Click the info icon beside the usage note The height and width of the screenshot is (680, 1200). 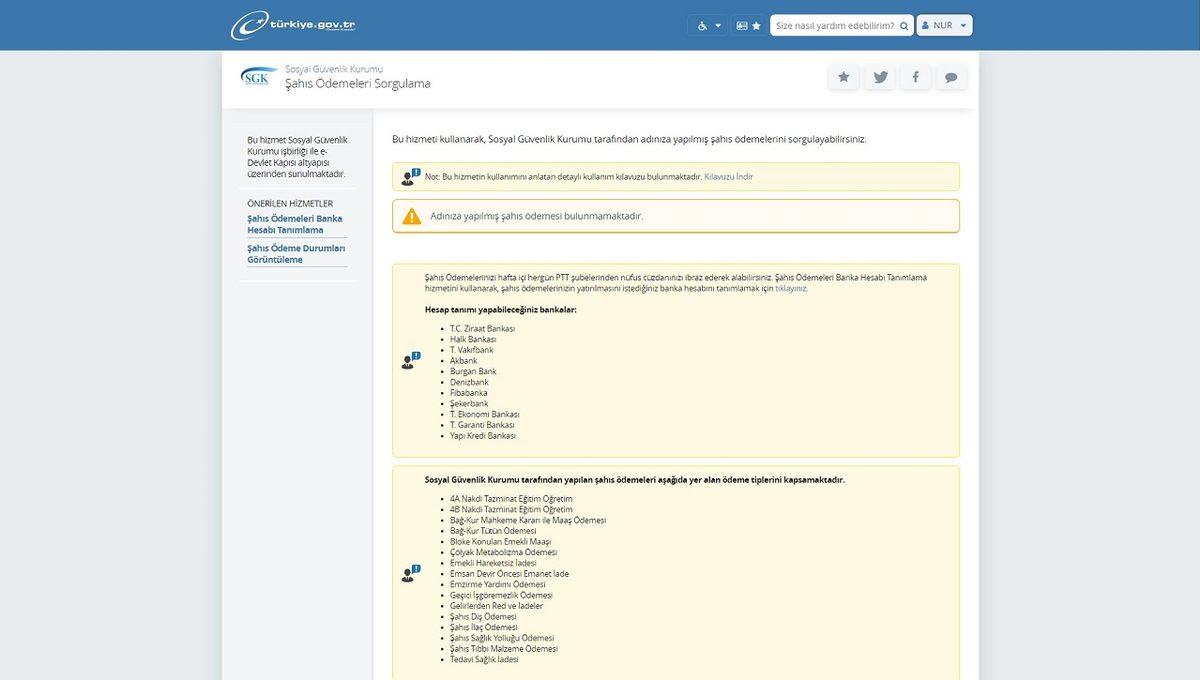click(410, 177)
